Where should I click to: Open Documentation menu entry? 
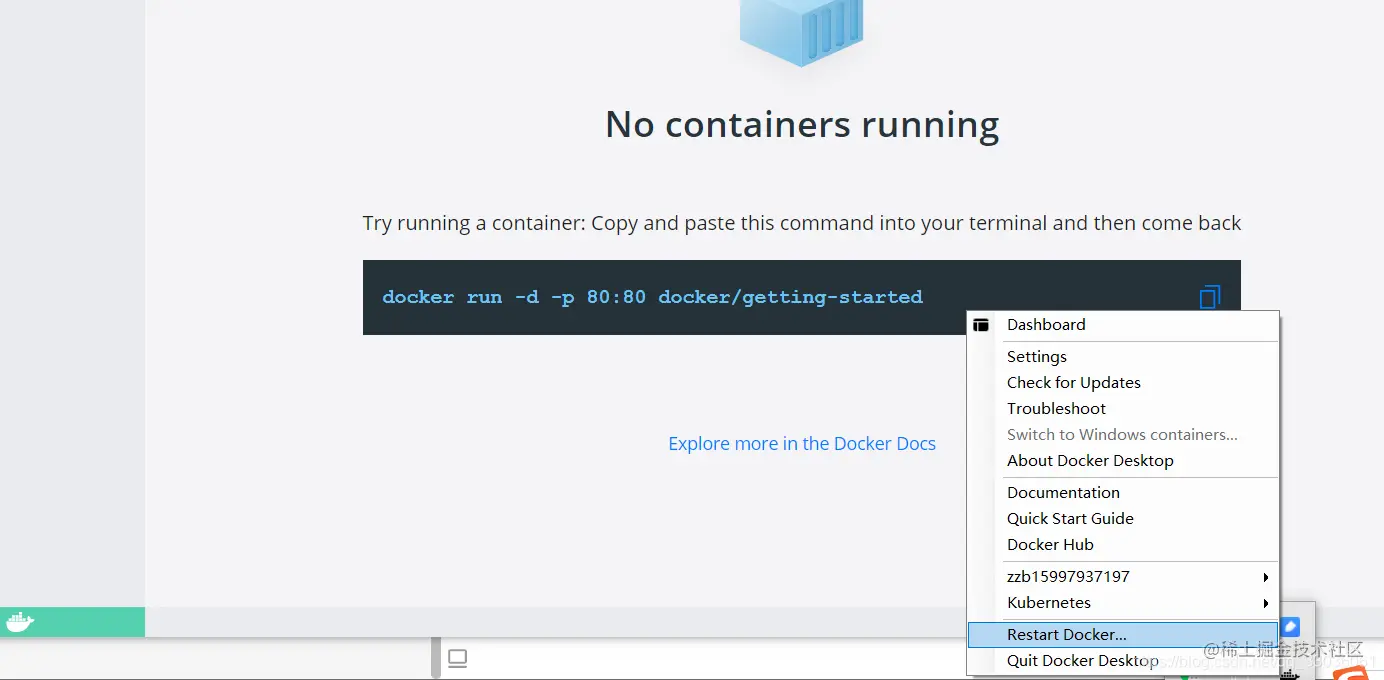(x=1123, y=493)
